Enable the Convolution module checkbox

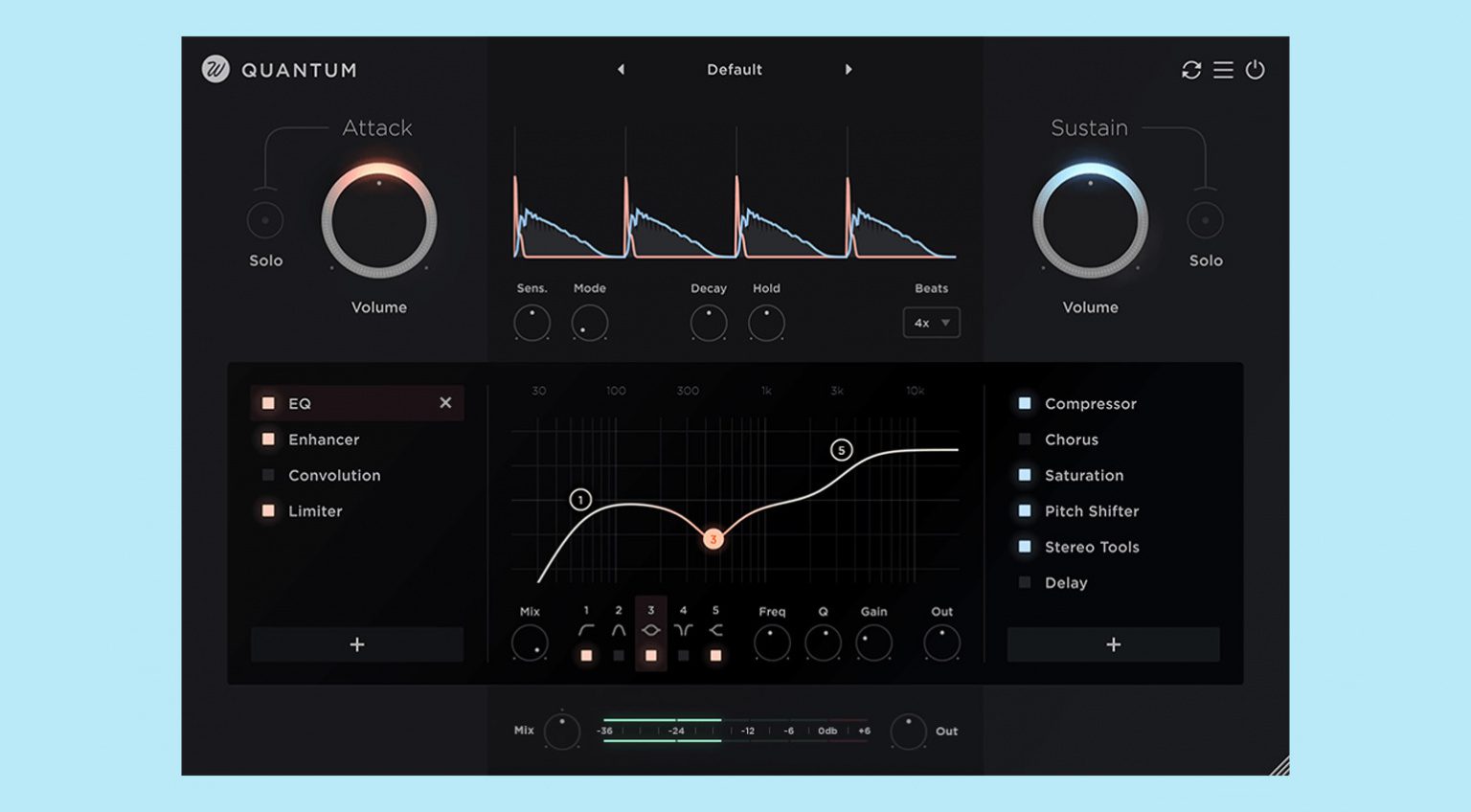pyautogui.click(x=268, y=475)
